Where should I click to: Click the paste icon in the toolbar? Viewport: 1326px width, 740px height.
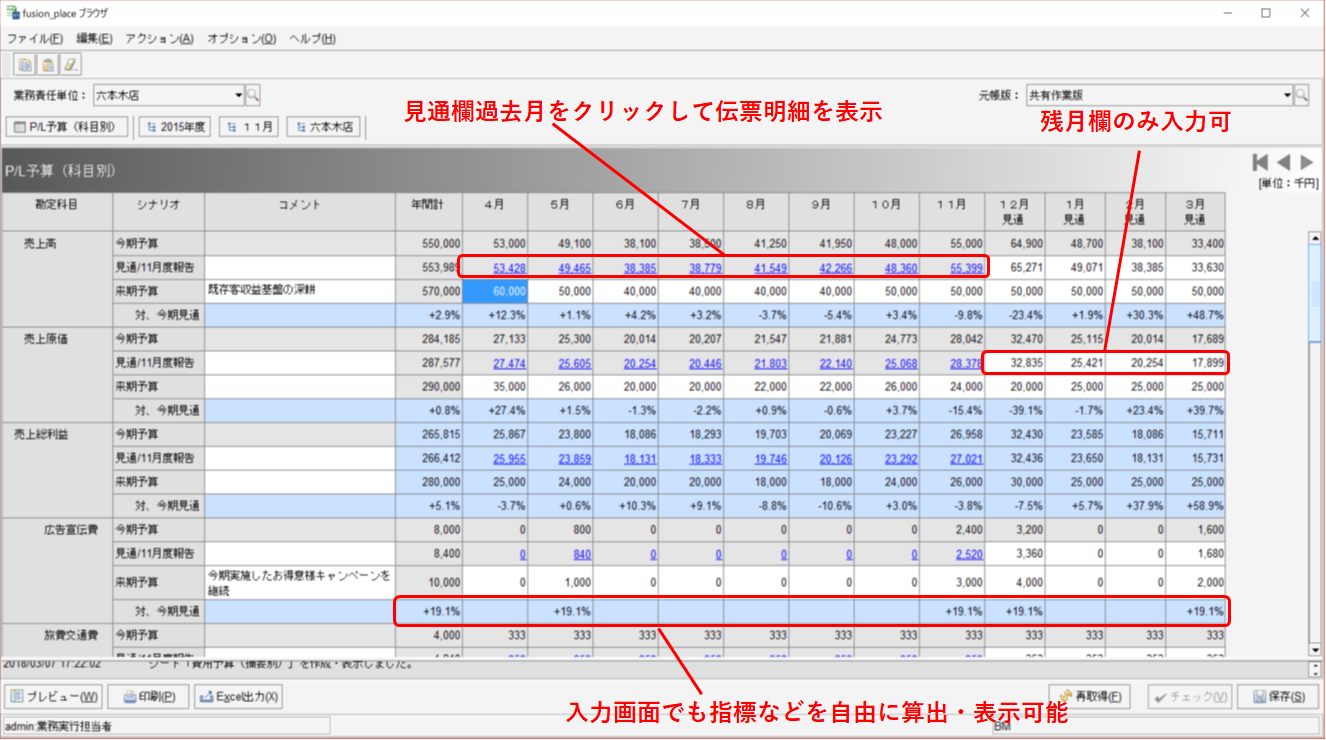[48, 65]
